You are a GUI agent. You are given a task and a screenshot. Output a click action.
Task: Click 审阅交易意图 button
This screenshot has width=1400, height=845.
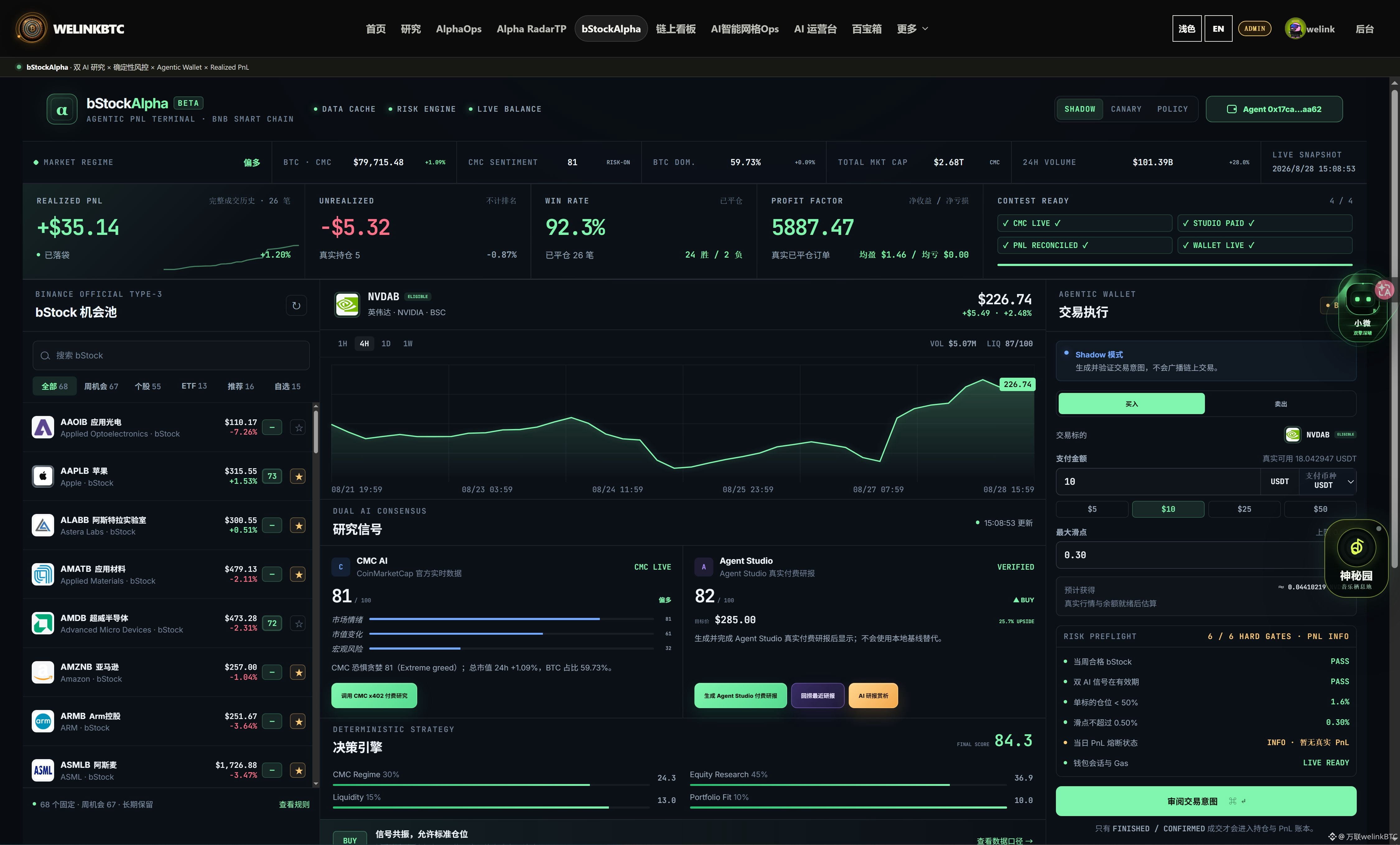[1206, 801]
